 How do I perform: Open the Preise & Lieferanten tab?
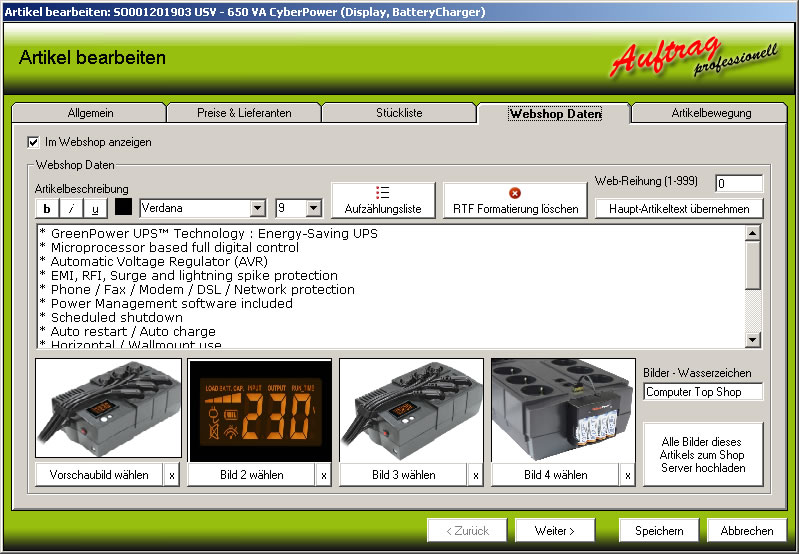pos(244,113)
